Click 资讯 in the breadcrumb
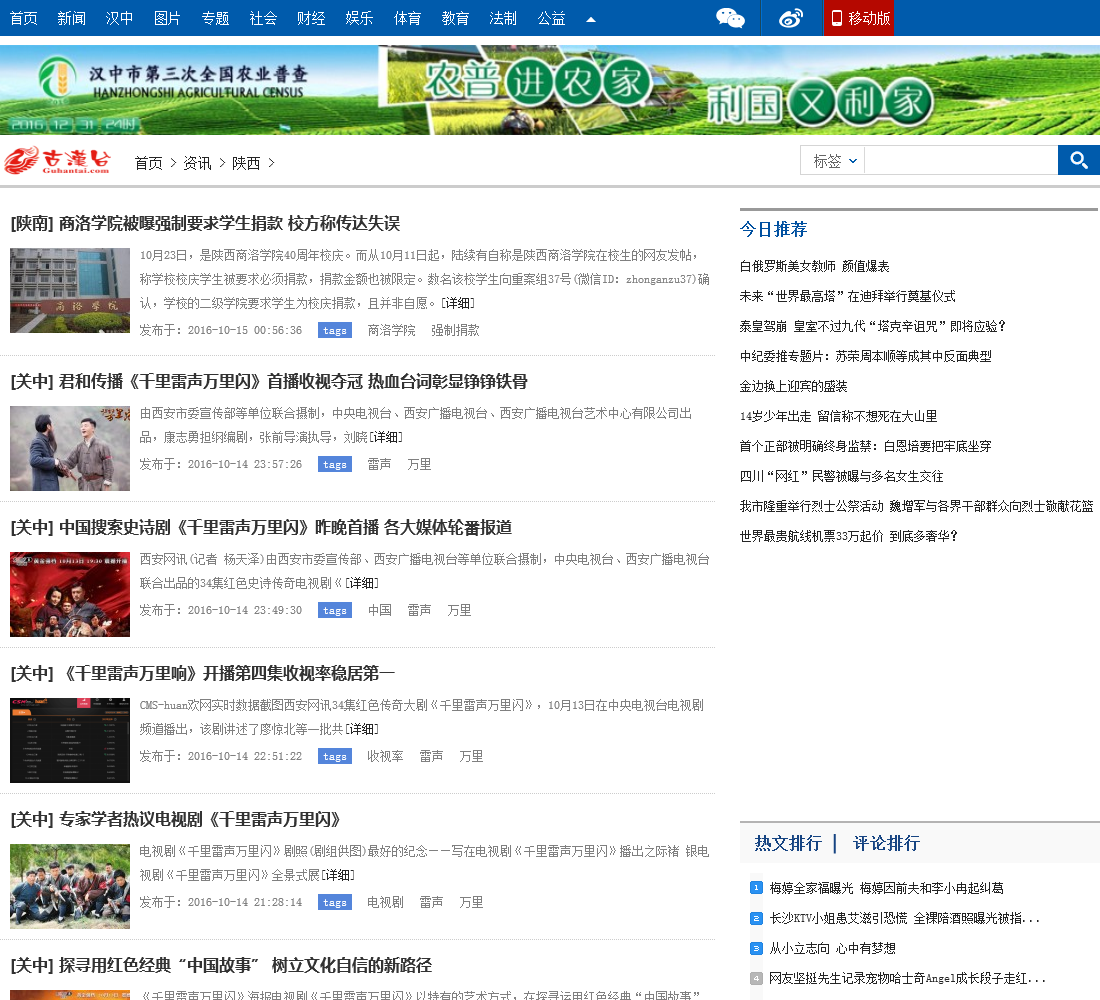This screenshot has height=1000, width=1100. point(197,163)
